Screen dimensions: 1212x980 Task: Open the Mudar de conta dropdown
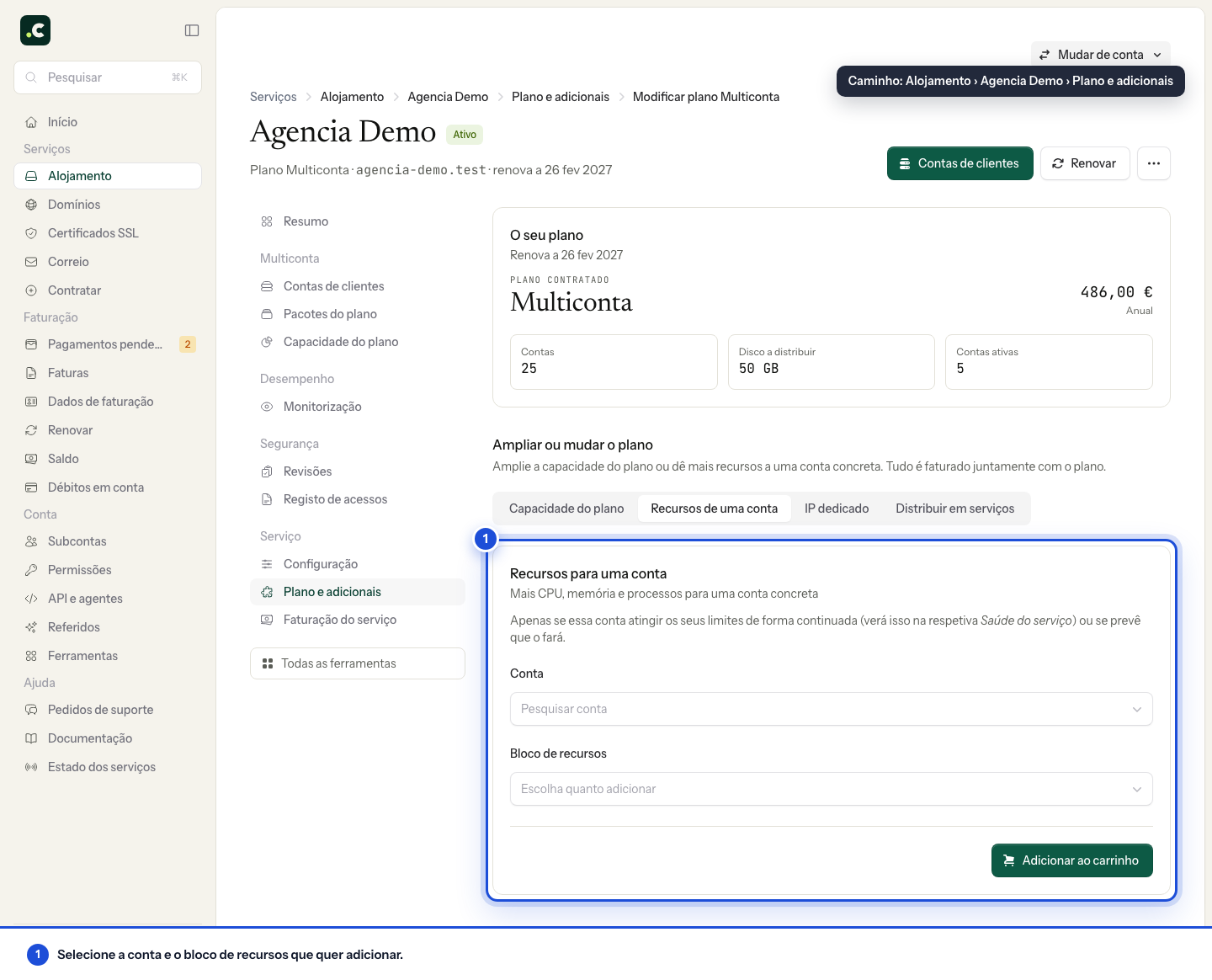point(1101,55)
